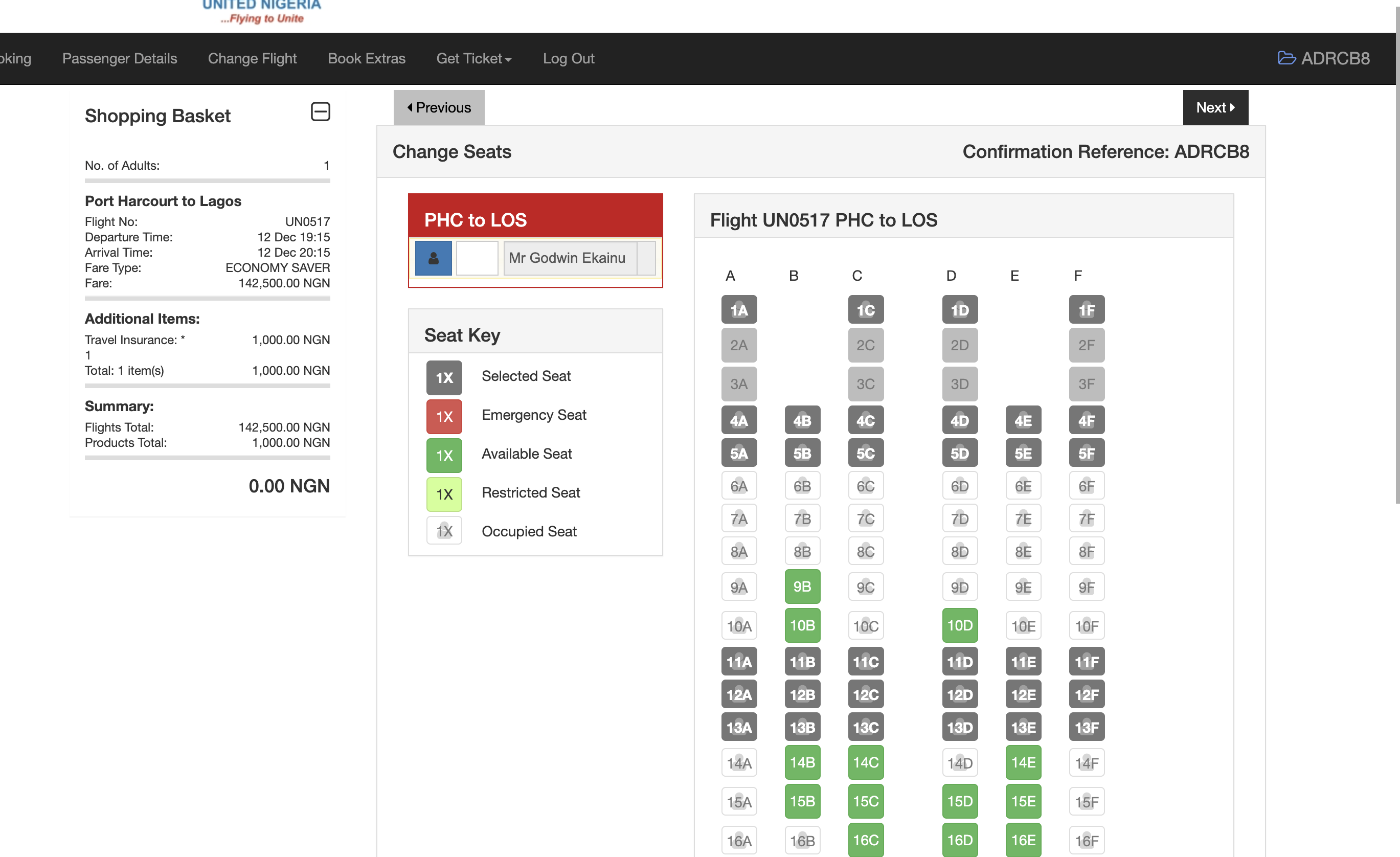Select green seat 16D
The image size is (1400, 857).
point(959,840)
